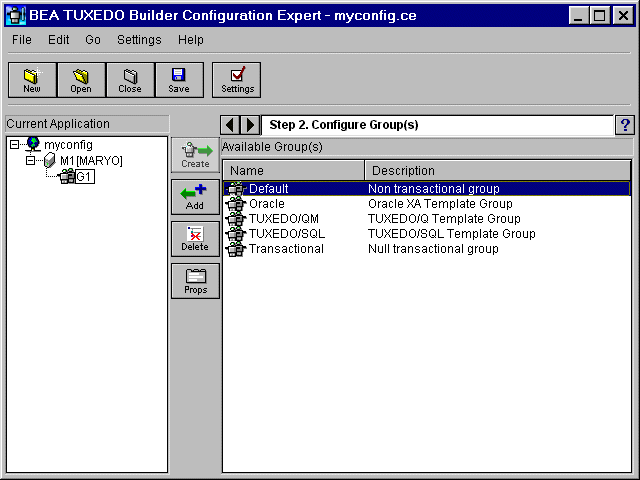Click the 'Null transactional group' description

433,249
